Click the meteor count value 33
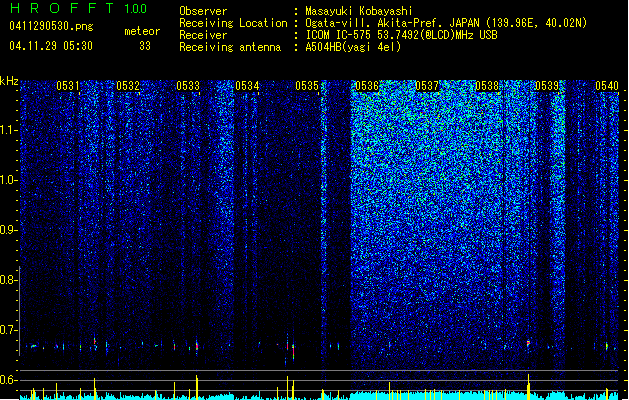 pyautogui.click(x=145, y=46)
